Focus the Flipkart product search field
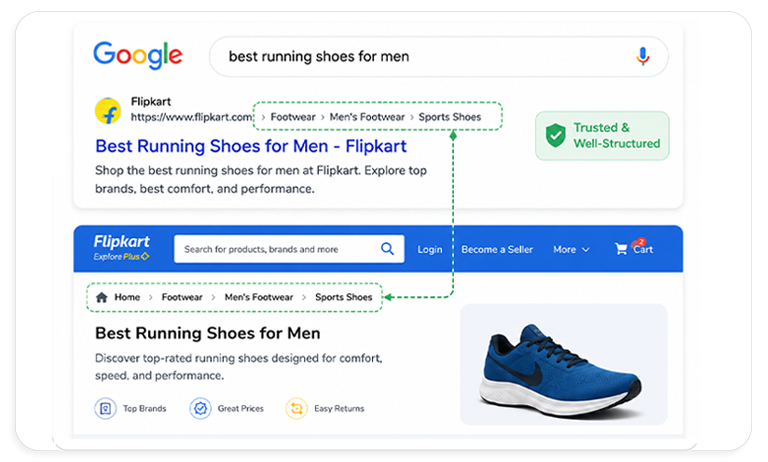Screen dimensions: 768x462 (x=289, y=249)
